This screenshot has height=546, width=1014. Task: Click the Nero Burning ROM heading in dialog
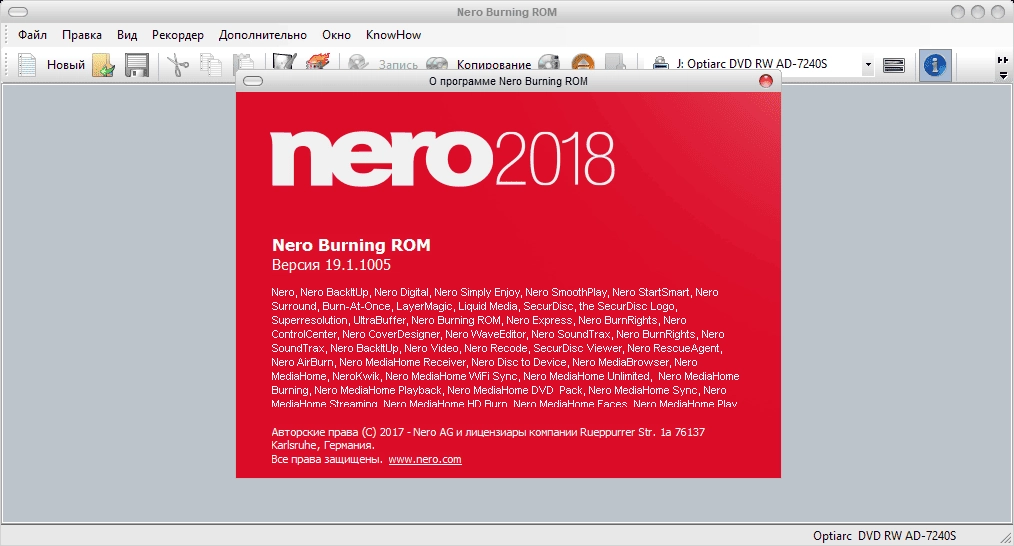tap(351, 245)
